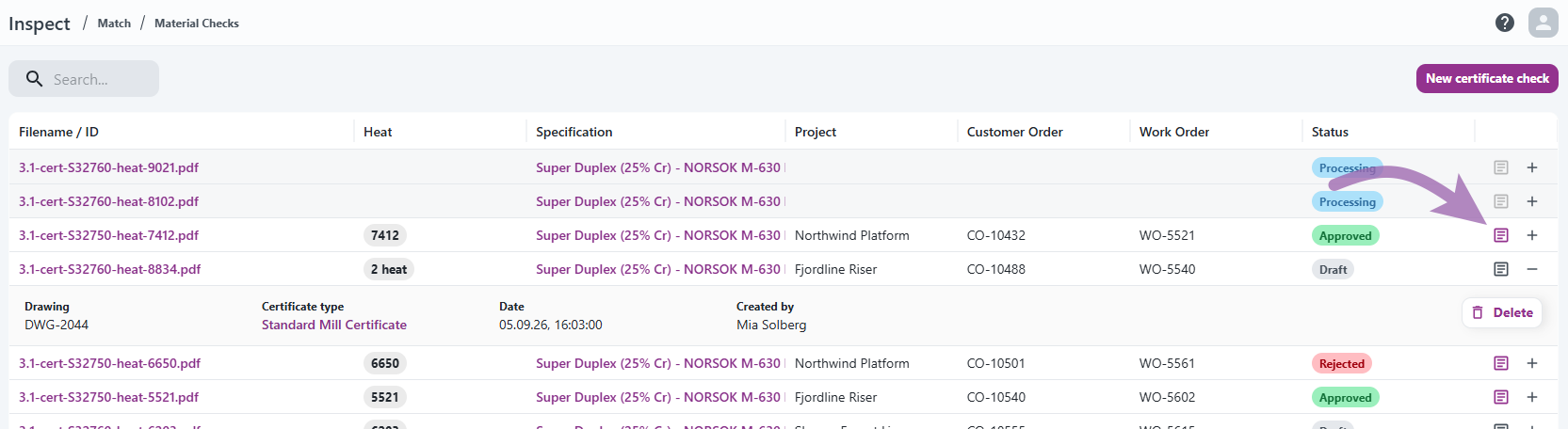Select work order WO-5602
Image resolution: width=1568 pixels, height=429 pixels.
(1168, 397)
